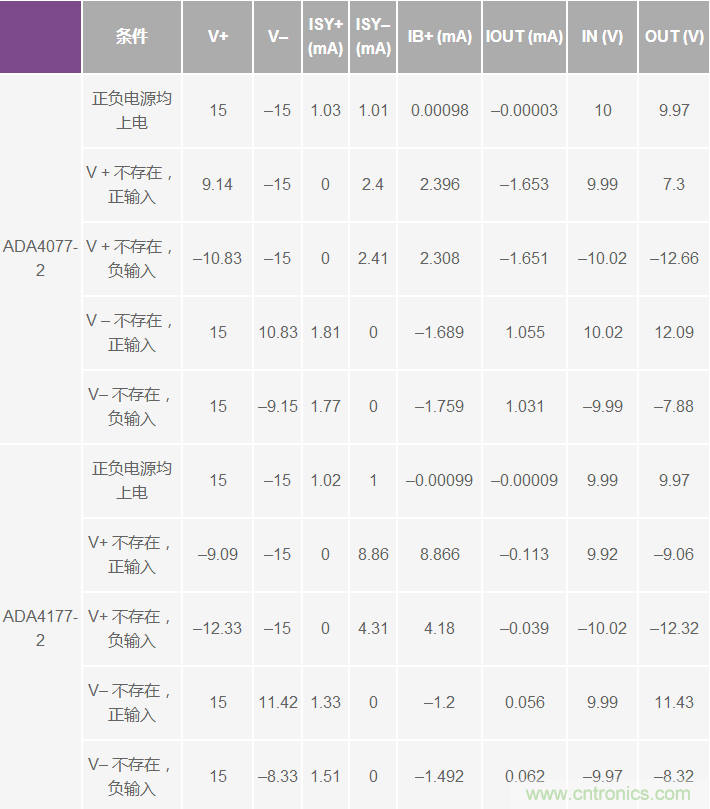Select the OUT value 12.09
The width and height of the screenshot is (710, 809).
click(674, 332)
